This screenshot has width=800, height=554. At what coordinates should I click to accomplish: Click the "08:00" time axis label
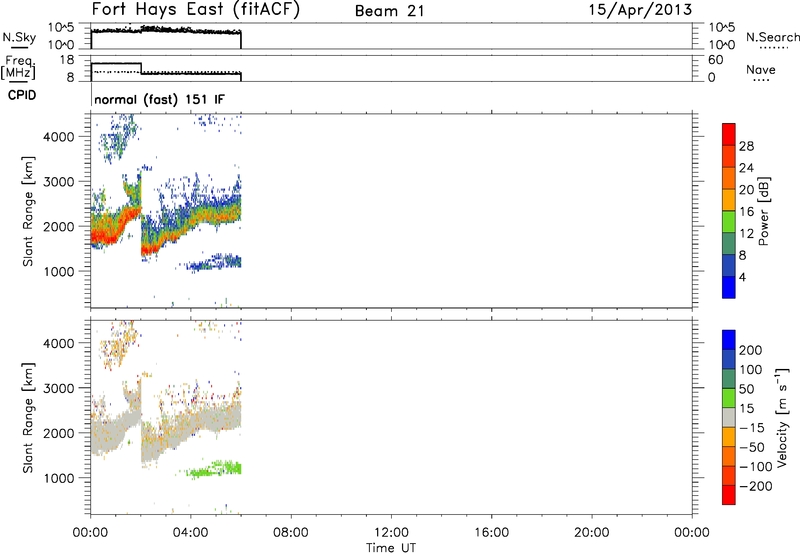(291, 533)
